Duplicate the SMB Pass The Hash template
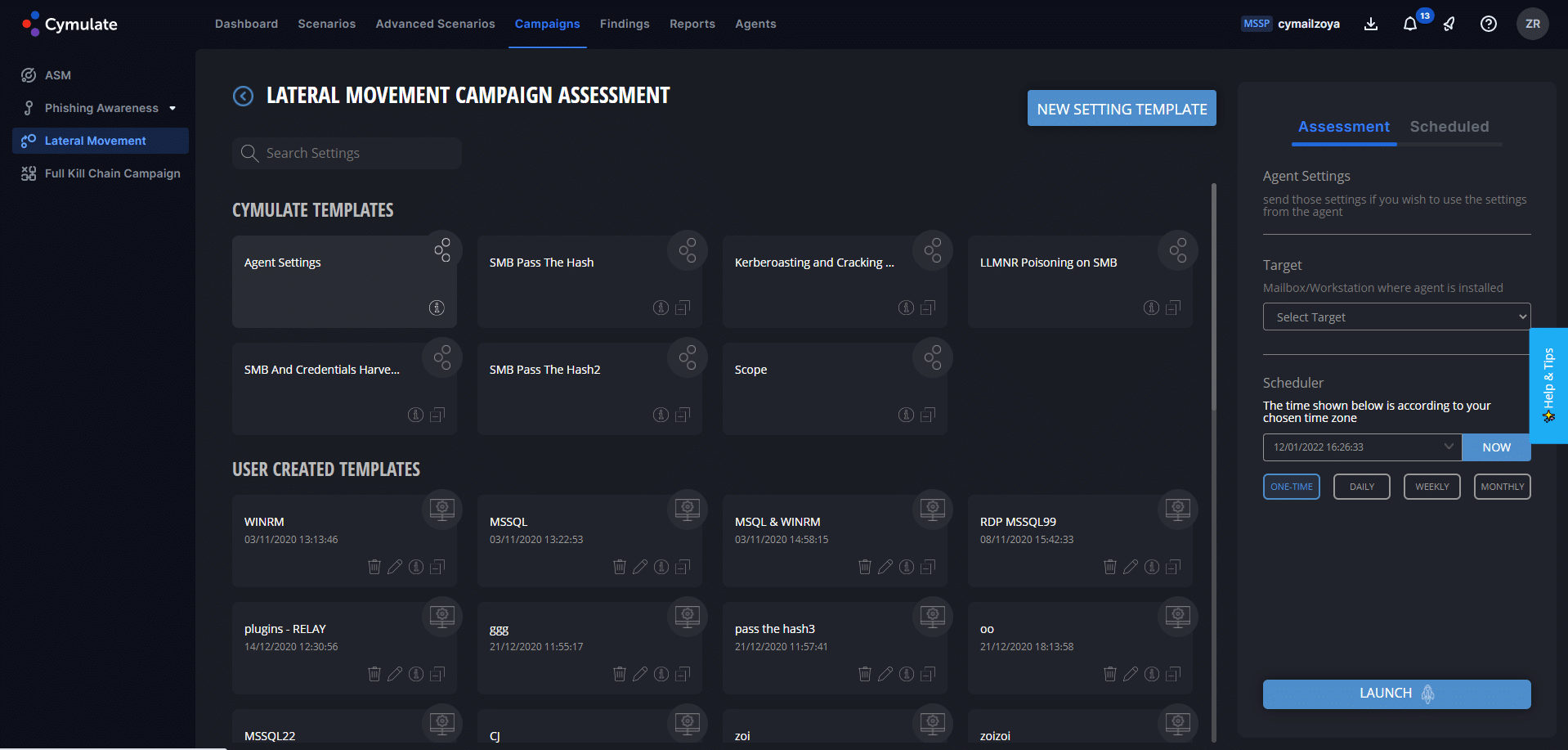Image resolution: width=1568 pixels, height=750 pixels. (x=683, y=308)
